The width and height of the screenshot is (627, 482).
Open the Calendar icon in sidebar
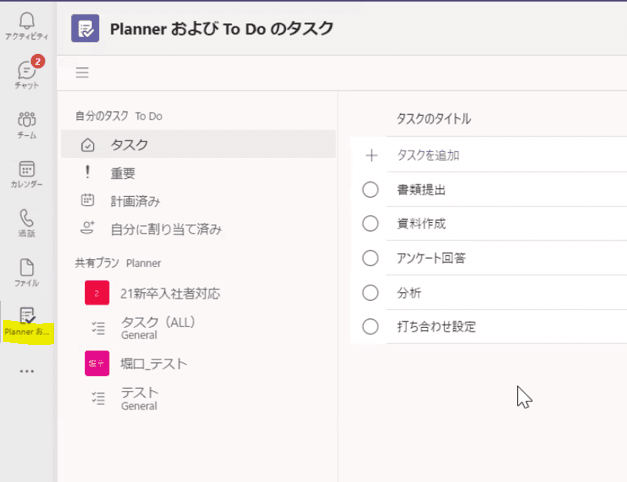pos(27,173)
